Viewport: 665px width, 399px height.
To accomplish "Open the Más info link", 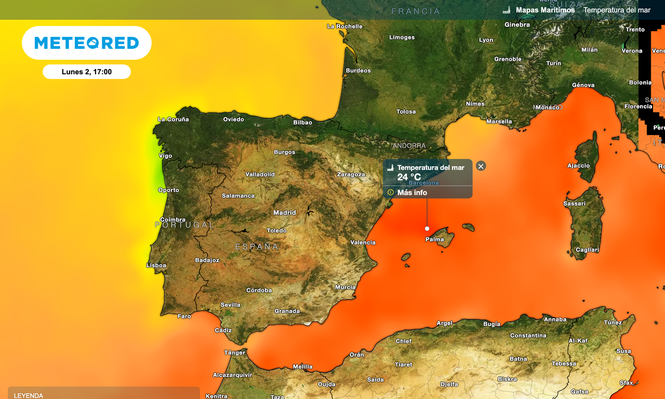I will click(x=412, y=193).
